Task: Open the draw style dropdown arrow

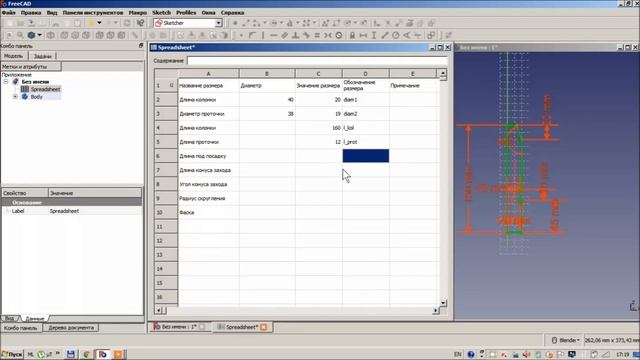Action: tap(39, 36)
